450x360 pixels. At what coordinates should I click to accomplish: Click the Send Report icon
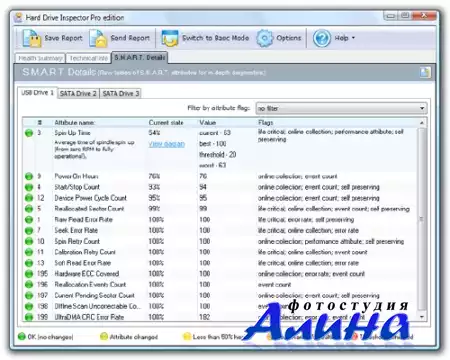pos(98,38)
